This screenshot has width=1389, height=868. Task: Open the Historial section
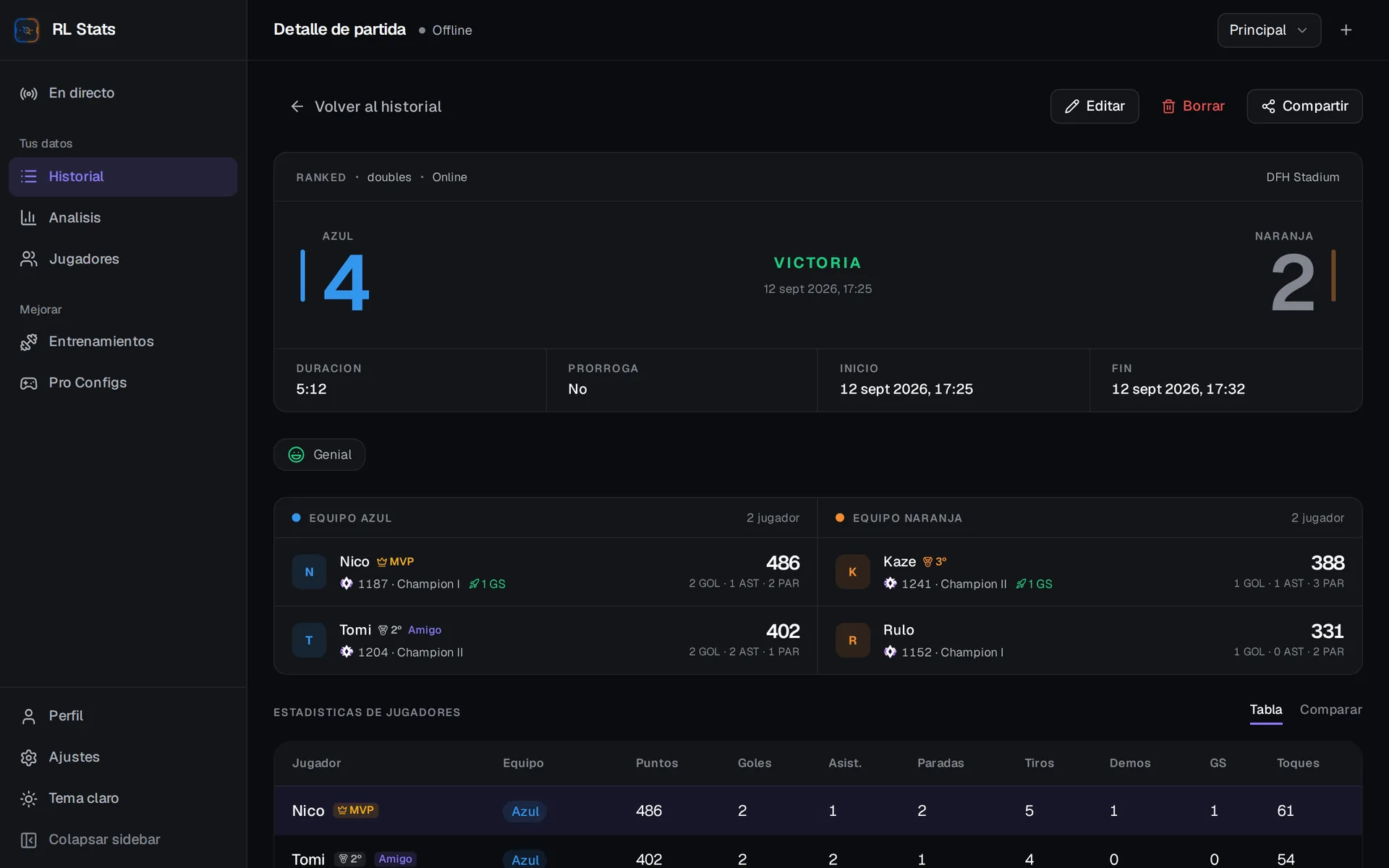[123, 176]
